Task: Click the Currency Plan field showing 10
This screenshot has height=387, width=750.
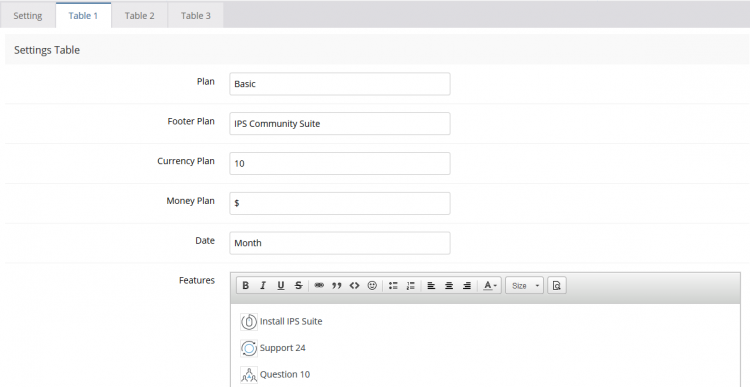Action: [340, 163]
